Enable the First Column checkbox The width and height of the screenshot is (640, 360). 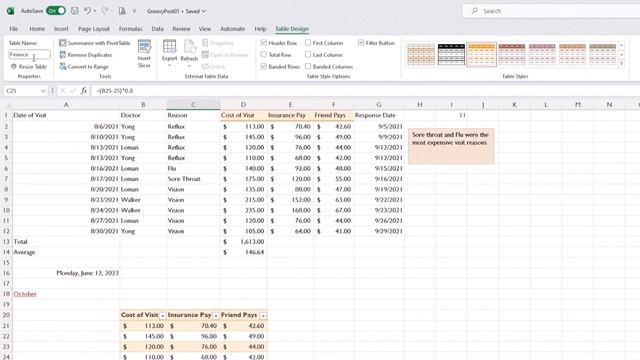point(308,42)
